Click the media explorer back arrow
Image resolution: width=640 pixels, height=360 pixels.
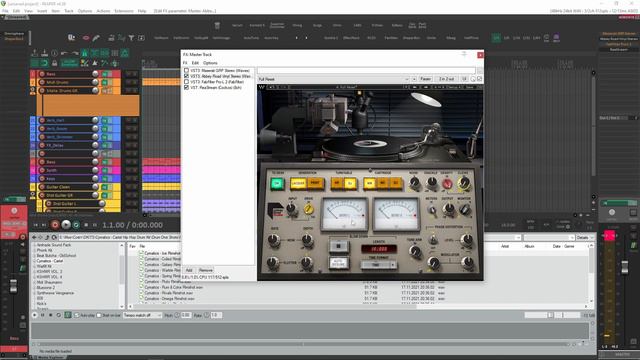click(34, 237)
